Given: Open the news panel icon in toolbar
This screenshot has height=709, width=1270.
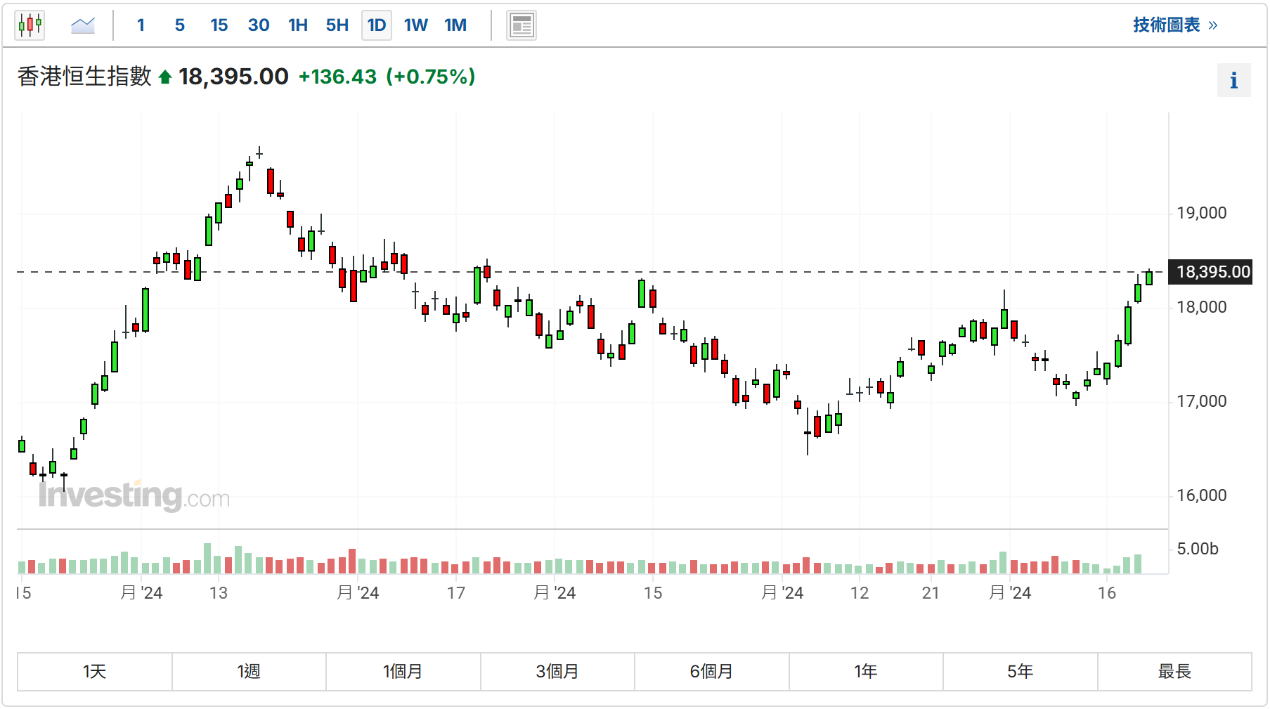Looking at the screenshot, I should pyautogui.click(x=521, y=25).
